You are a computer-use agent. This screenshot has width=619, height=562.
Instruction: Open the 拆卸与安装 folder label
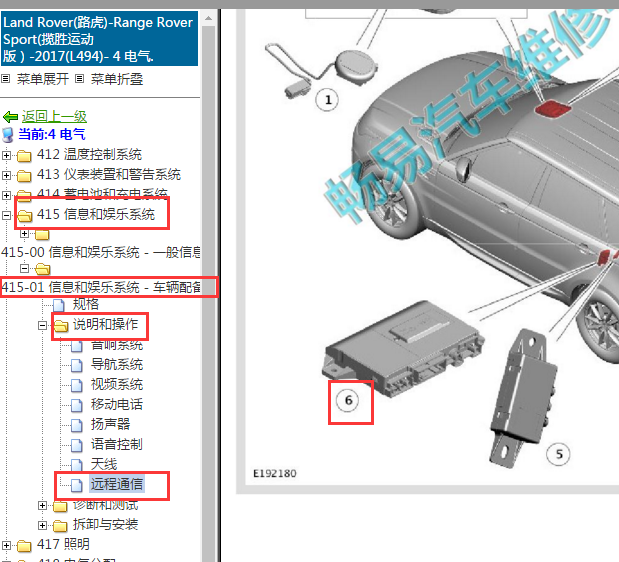[x=105, y=525]
